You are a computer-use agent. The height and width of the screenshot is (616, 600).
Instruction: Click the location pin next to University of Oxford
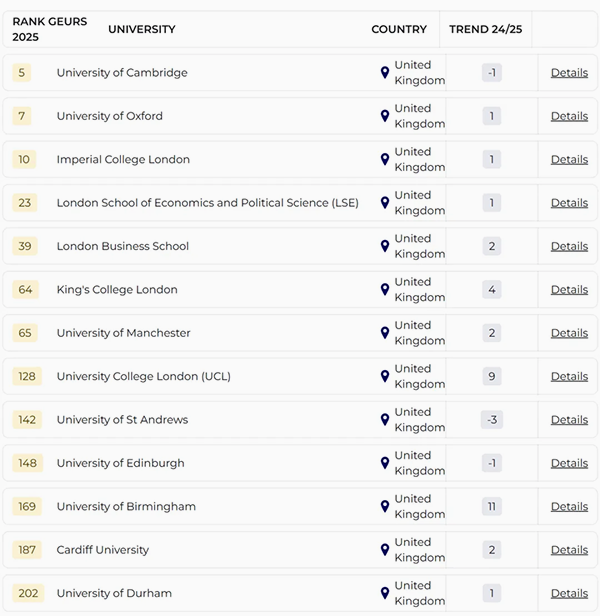[385, 116]
